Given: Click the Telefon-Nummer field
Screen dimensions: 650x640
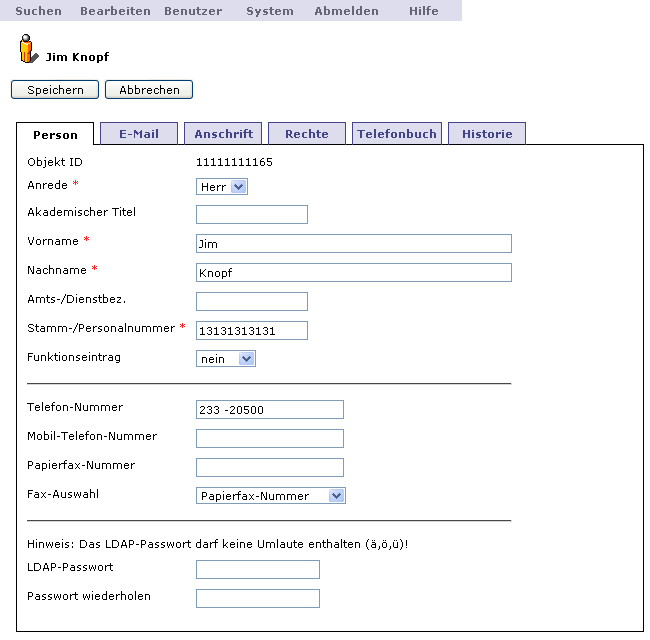Looking at the screenshot, I should coord(270,409).
